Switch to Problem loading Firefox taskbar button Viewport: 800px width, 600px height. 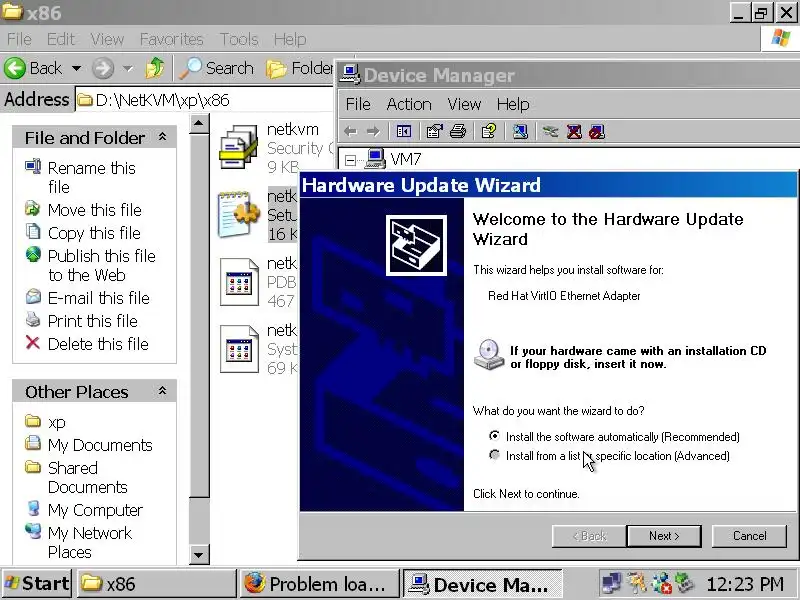click(x=319, y=584)
